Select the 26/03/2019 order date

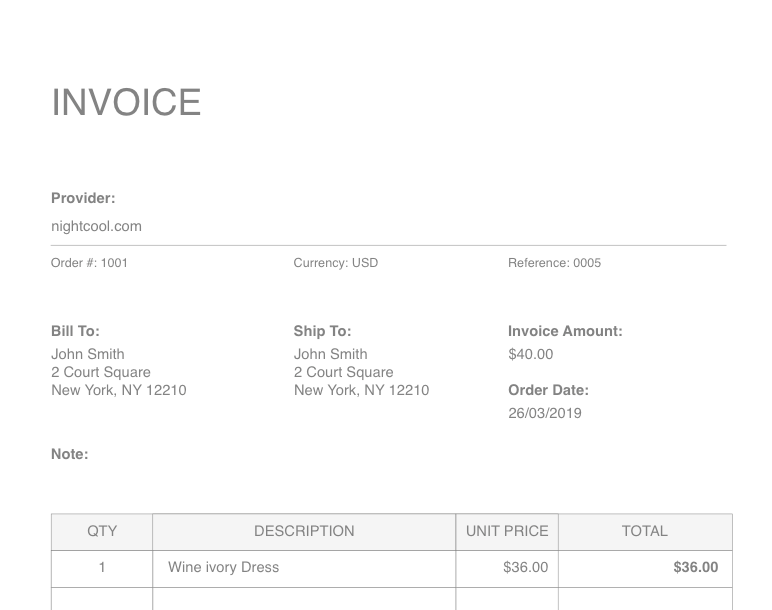coord(544,413)
